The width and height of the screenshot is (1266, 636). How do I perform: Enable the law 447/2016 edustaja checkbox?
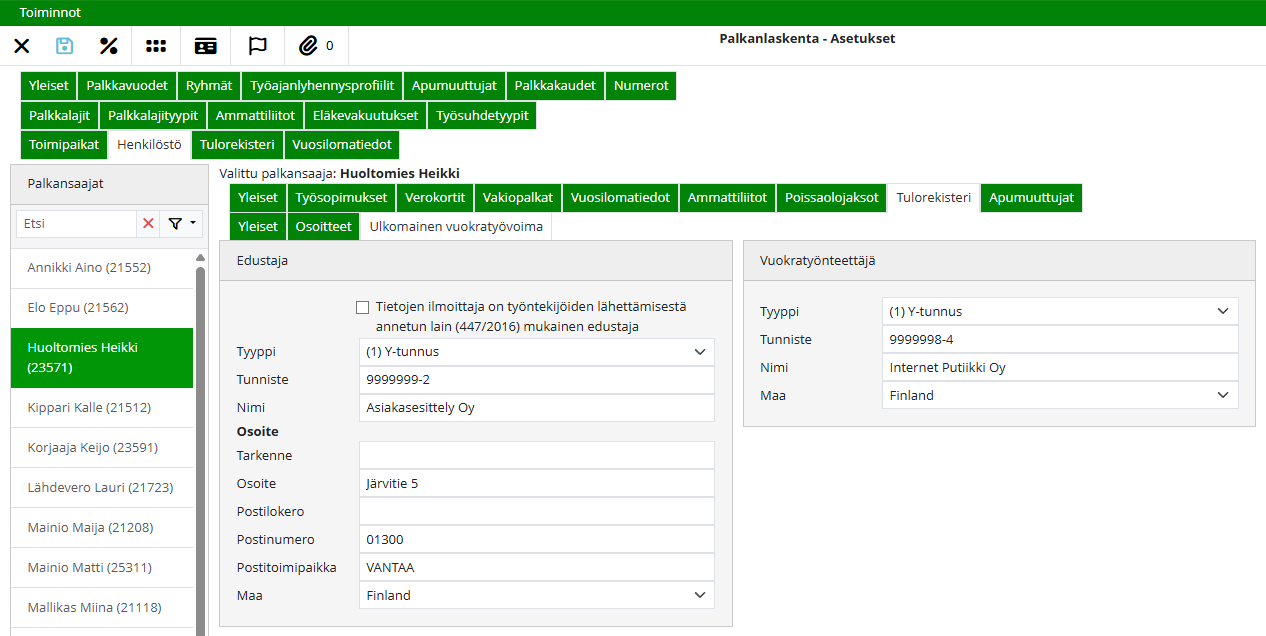[x=362, y=307]
